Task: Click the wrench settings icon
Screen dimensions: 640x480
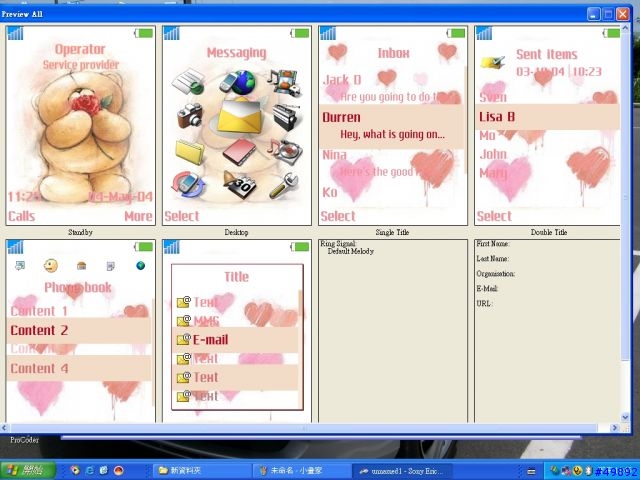Action: click(284, 186)
